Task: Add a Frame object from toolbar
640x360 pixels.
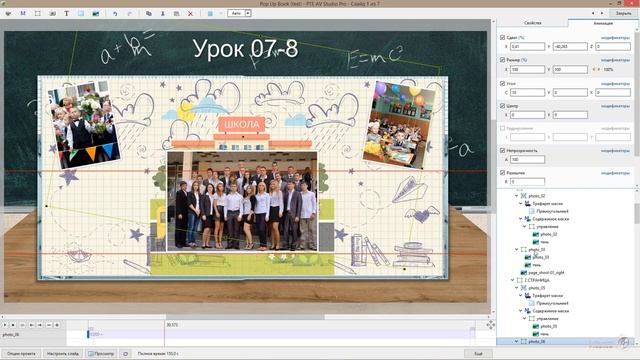Action: coord(38,13)
